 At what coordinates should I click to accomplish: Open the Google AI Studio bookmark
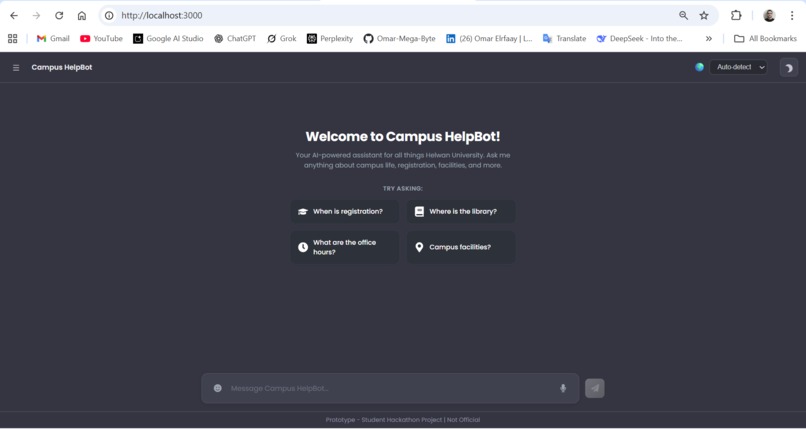(168, 39)
